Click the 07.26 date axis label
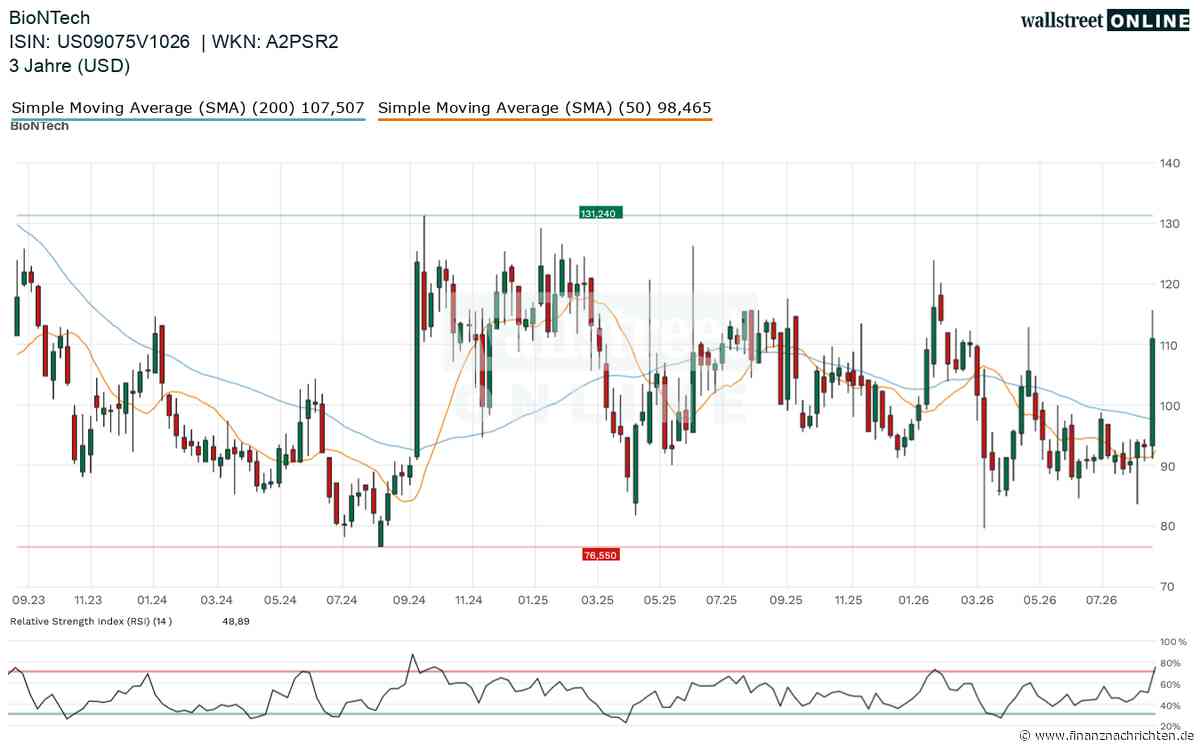1200x750 pixels. [x=1101, y=600]
